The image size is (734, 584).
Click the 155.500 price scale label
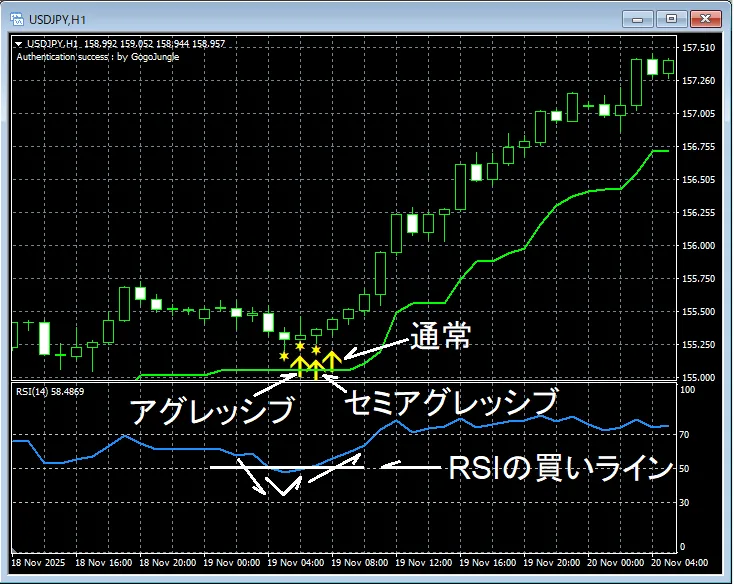[x=698, y=312]
